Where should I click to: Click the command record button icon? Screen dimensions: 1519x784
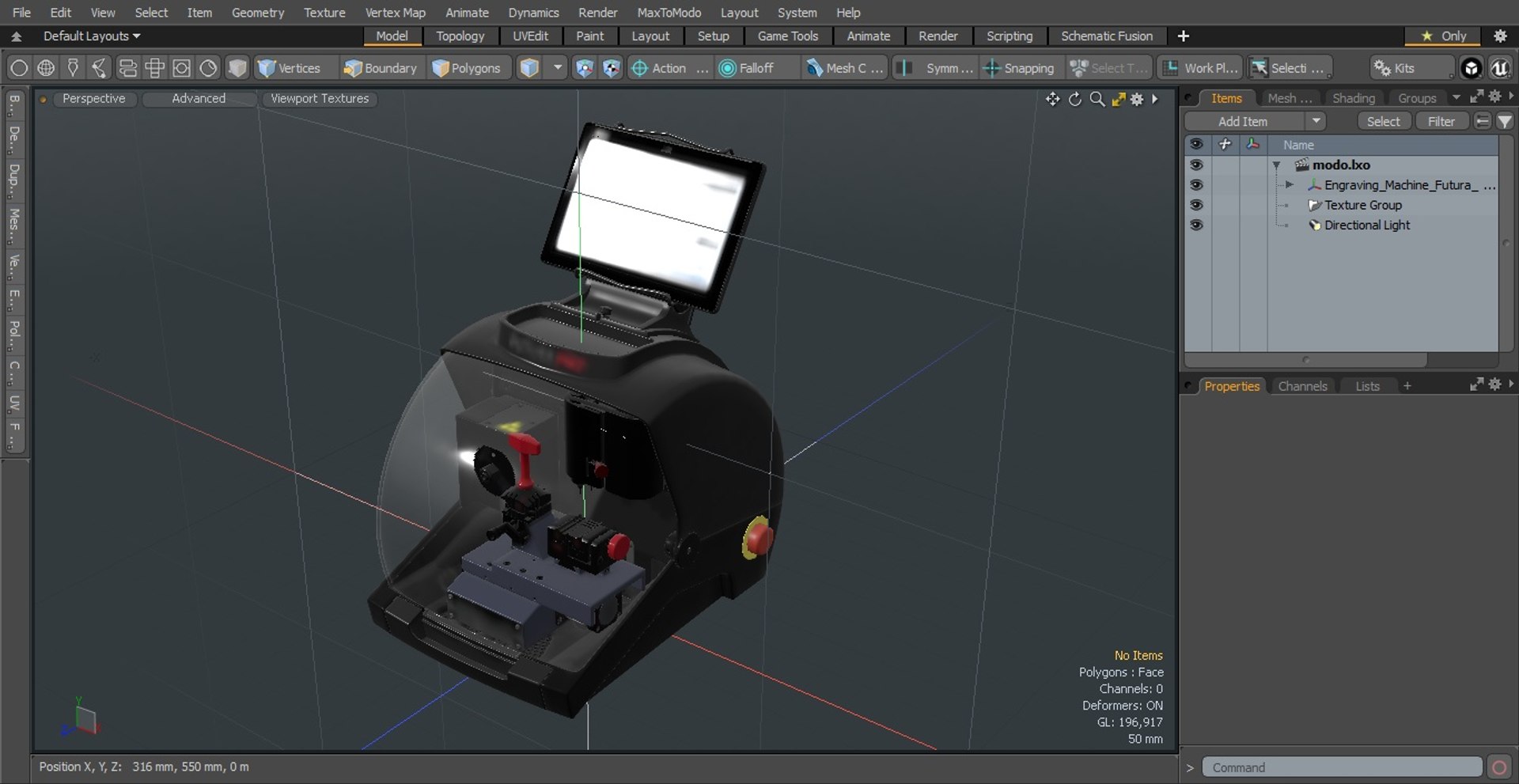pyautogui.click(x=1499, y=767)
